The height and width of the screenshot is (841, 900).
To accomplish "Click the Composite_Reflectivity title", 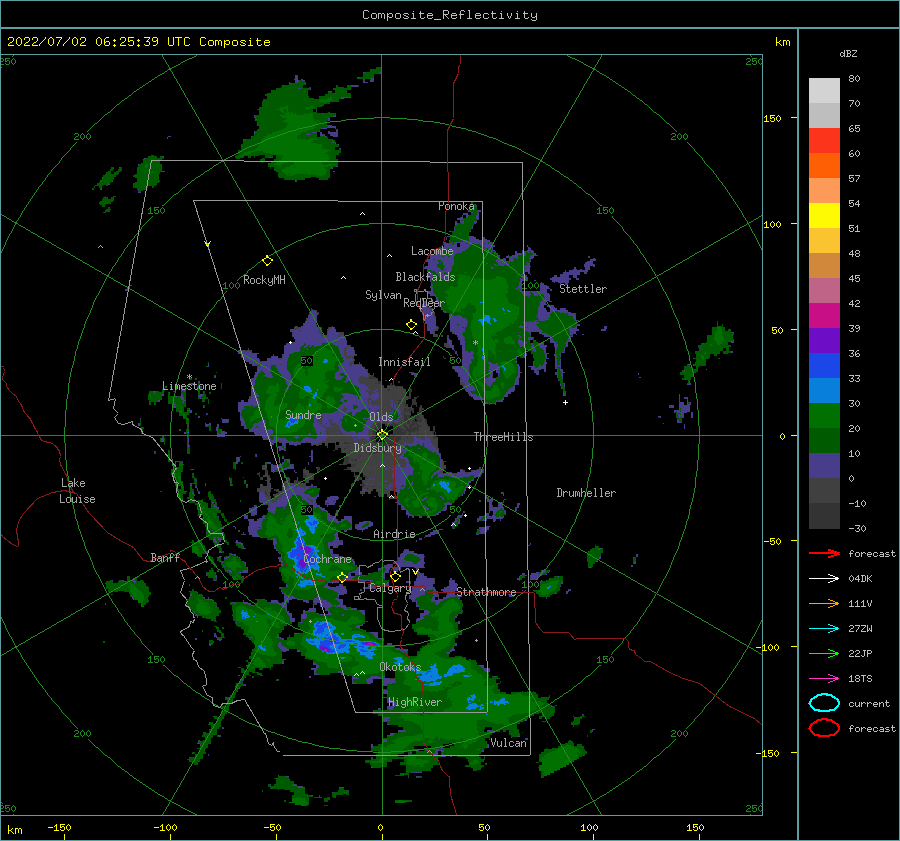I will [450, 15].
